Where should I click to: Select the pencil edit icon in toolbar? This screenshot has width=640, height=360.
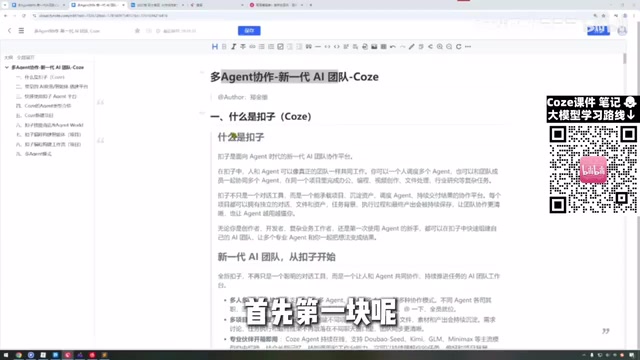[412, 47]
